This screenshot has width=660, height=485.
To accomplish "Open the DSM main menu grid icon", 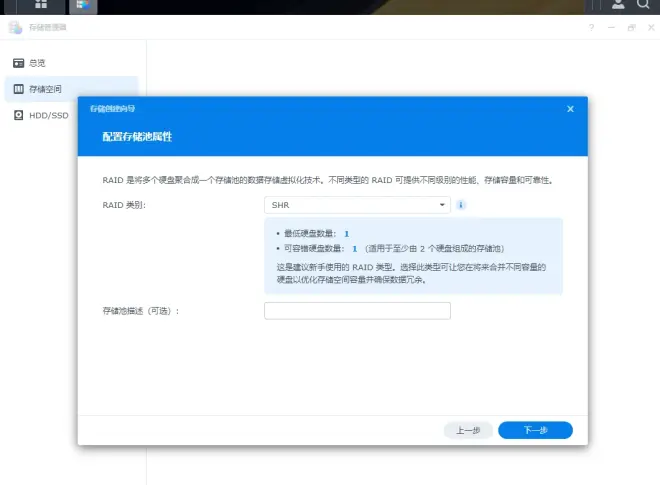I will point(41,5).
